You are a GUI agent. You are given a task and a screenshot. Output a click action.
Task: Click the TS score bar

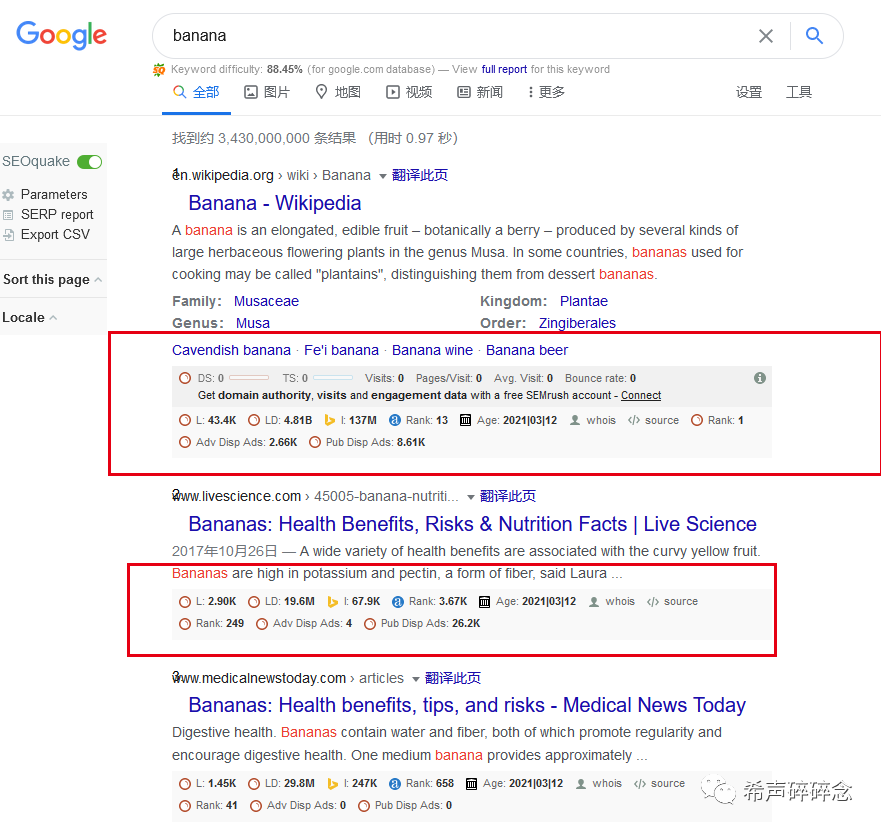[x=333, y=378]
